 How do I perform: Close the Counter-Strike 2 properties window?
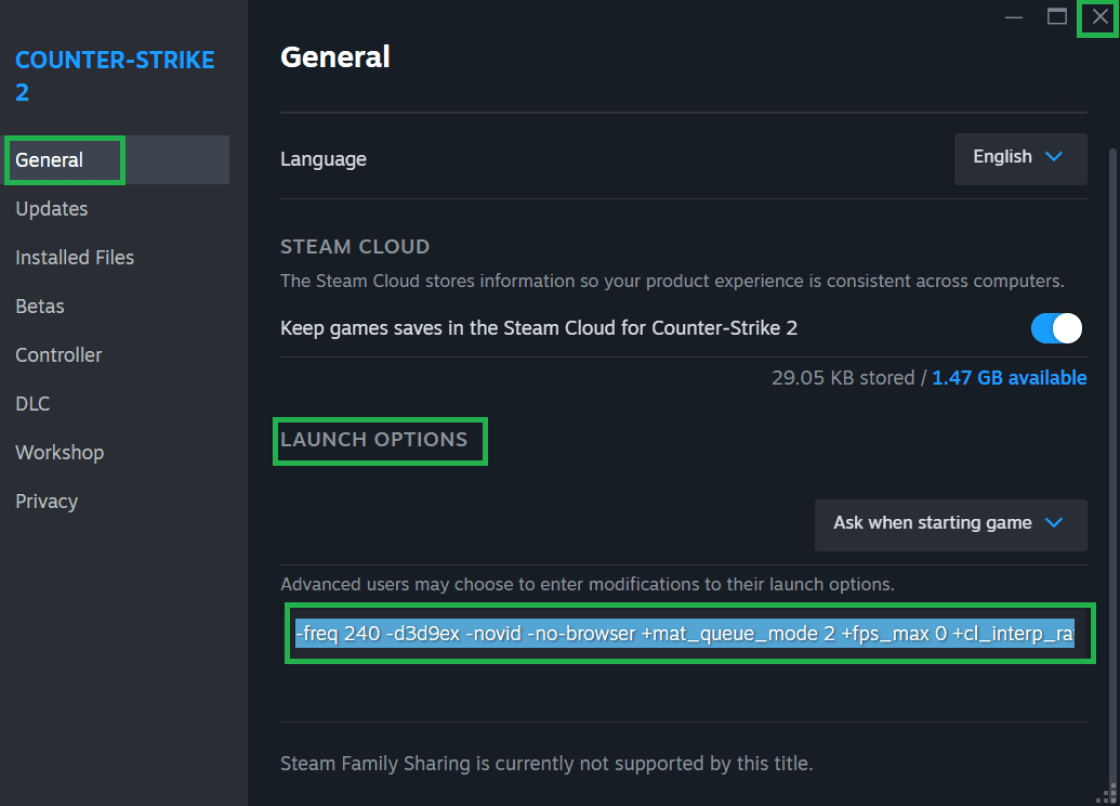pyautogui.click(x=1099, y=16)
